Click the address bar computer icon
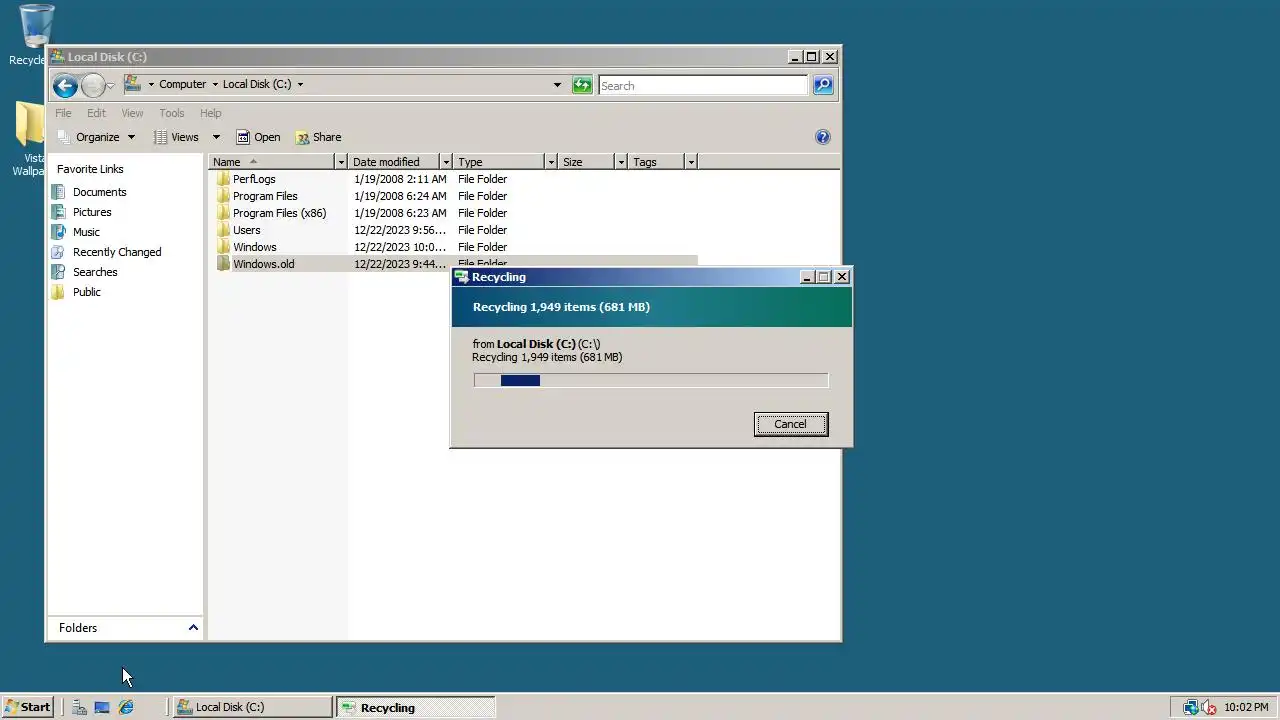 (x=132, y=84)
